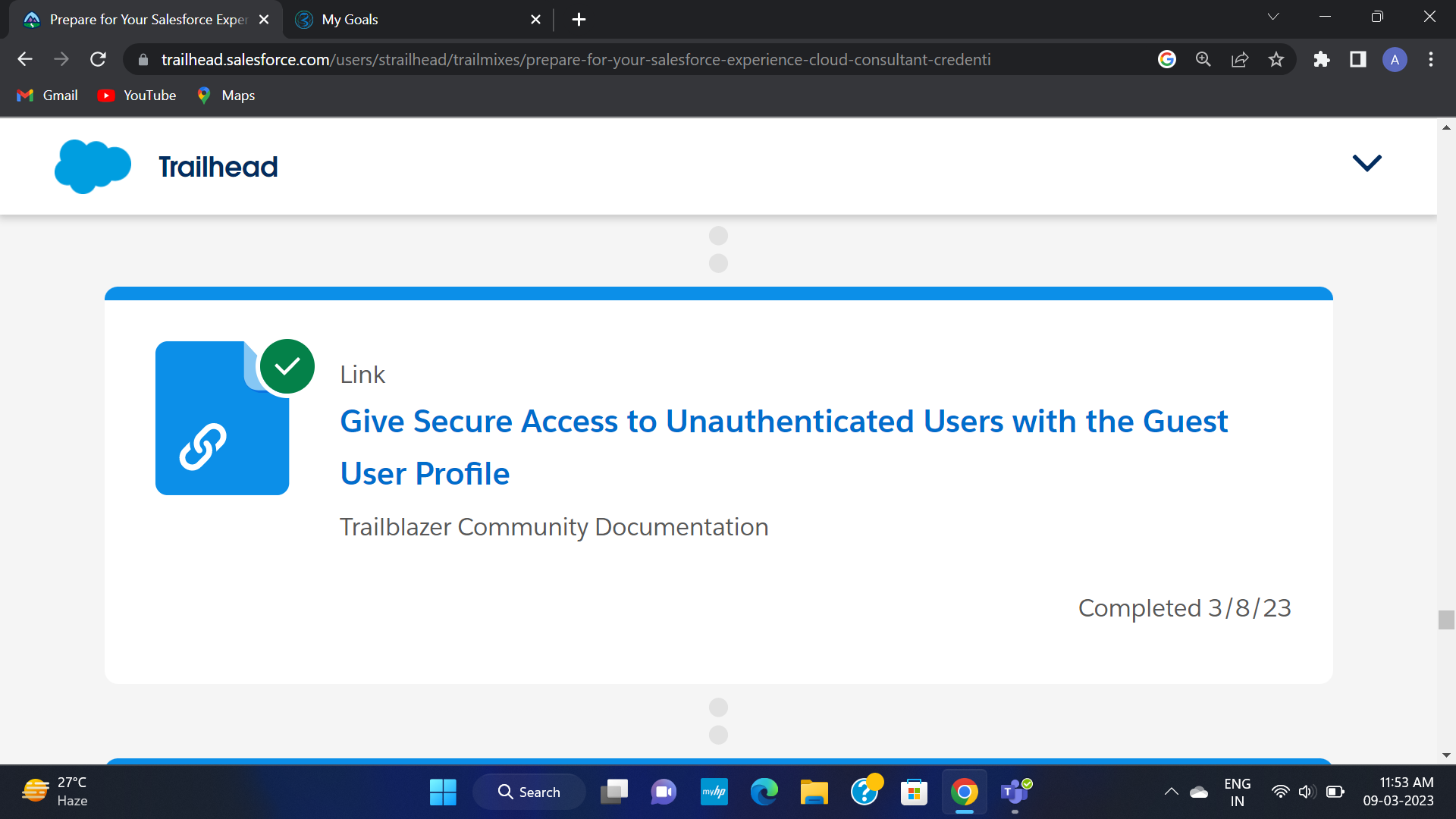
Task: Click the page vertical scrollbar thumb
Action: (x=1446, y=620)
